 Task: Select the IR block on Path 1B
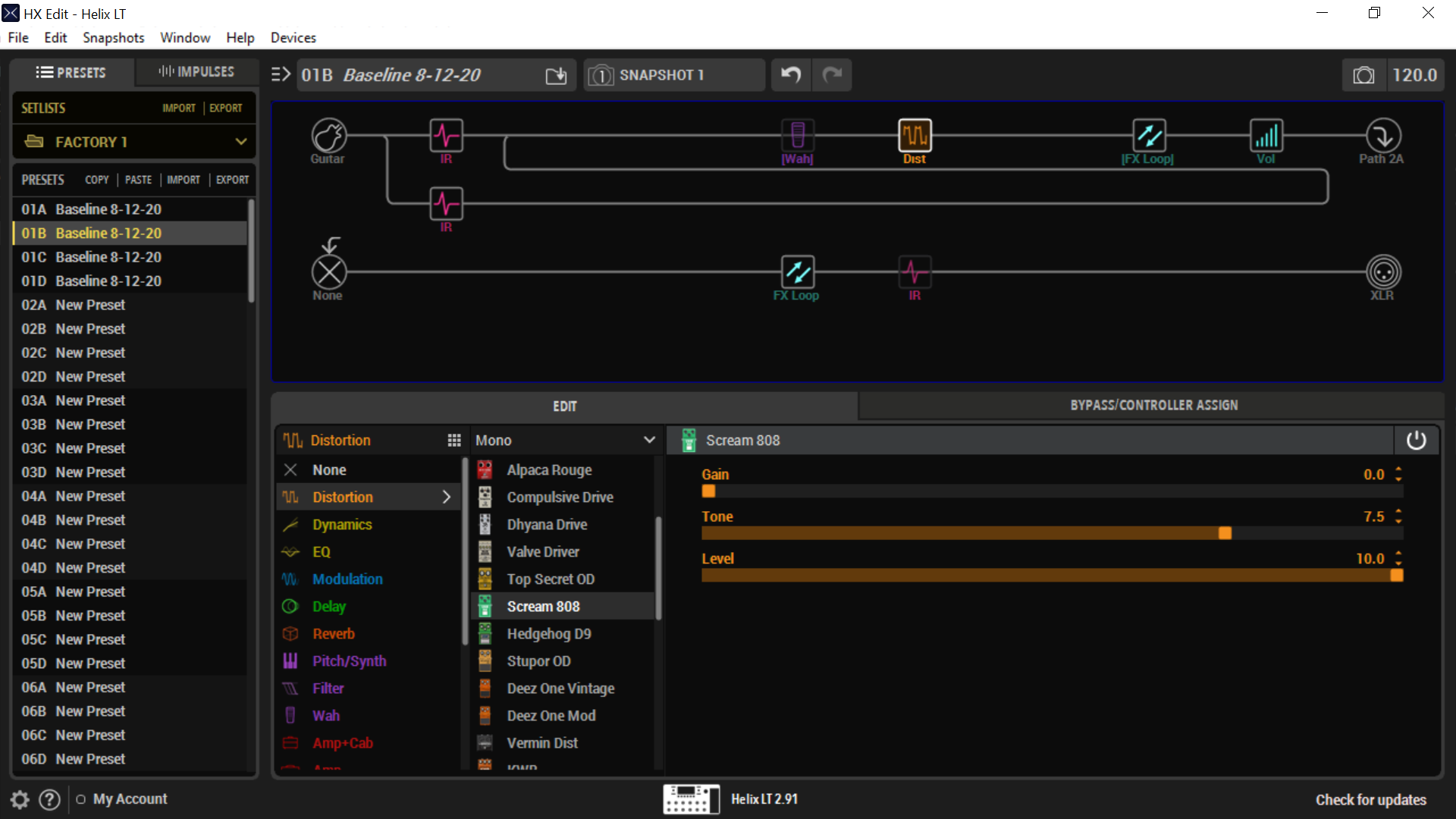pyautogui.click(x=446, y=204)
